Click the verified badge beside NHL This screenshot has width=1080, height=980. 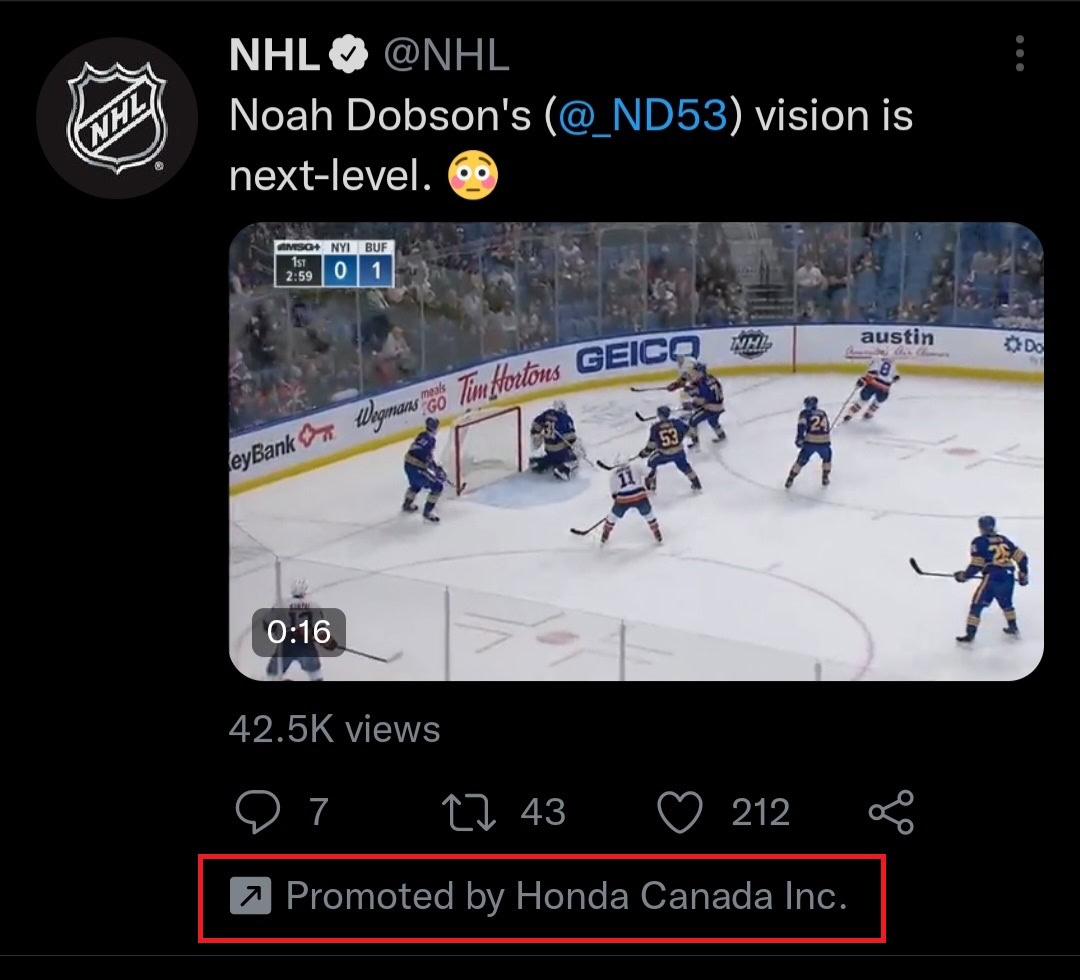coord(349,56)
